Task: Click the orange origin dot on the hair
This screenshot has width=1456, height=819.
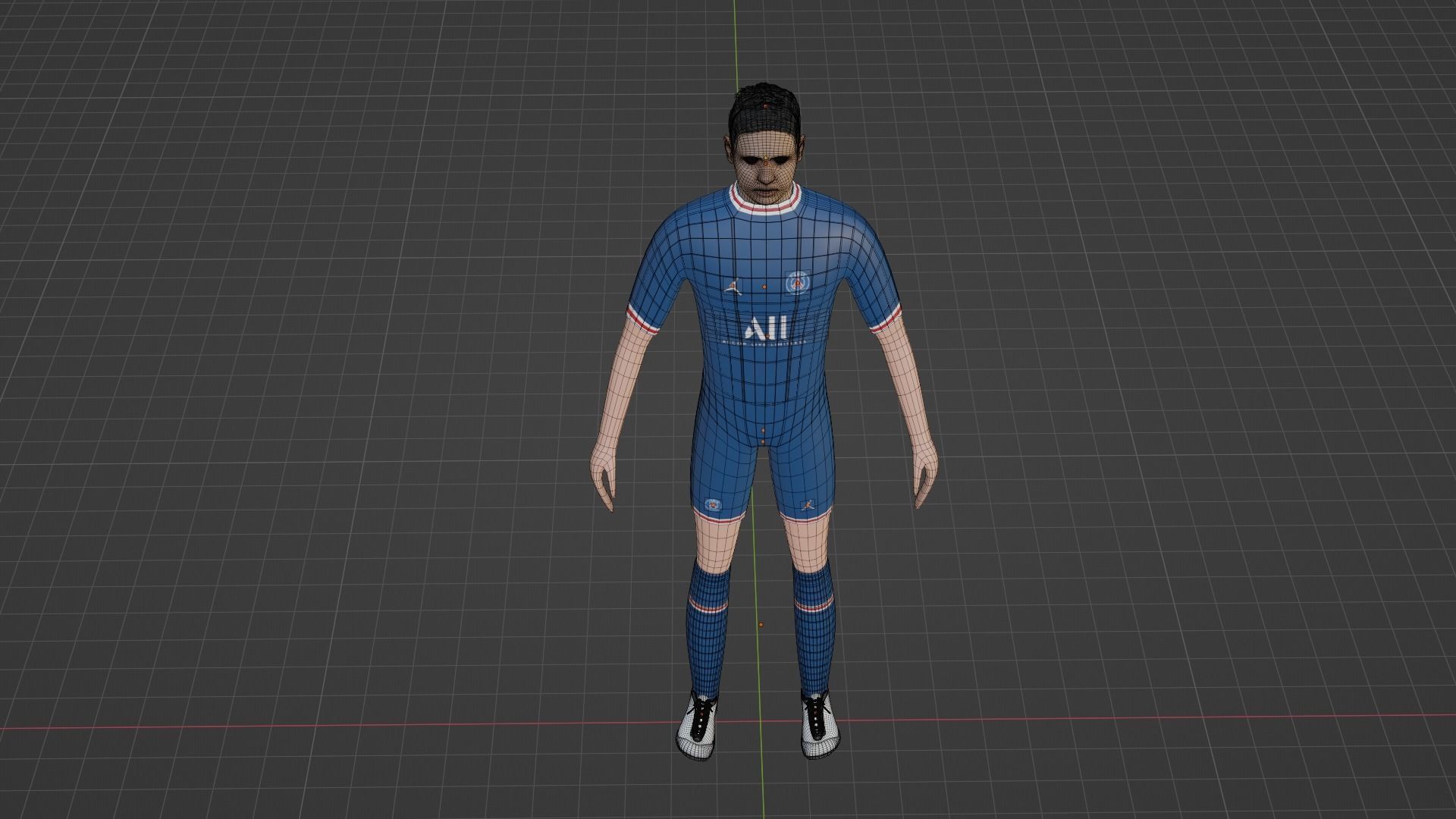Action: coord(767,106)
